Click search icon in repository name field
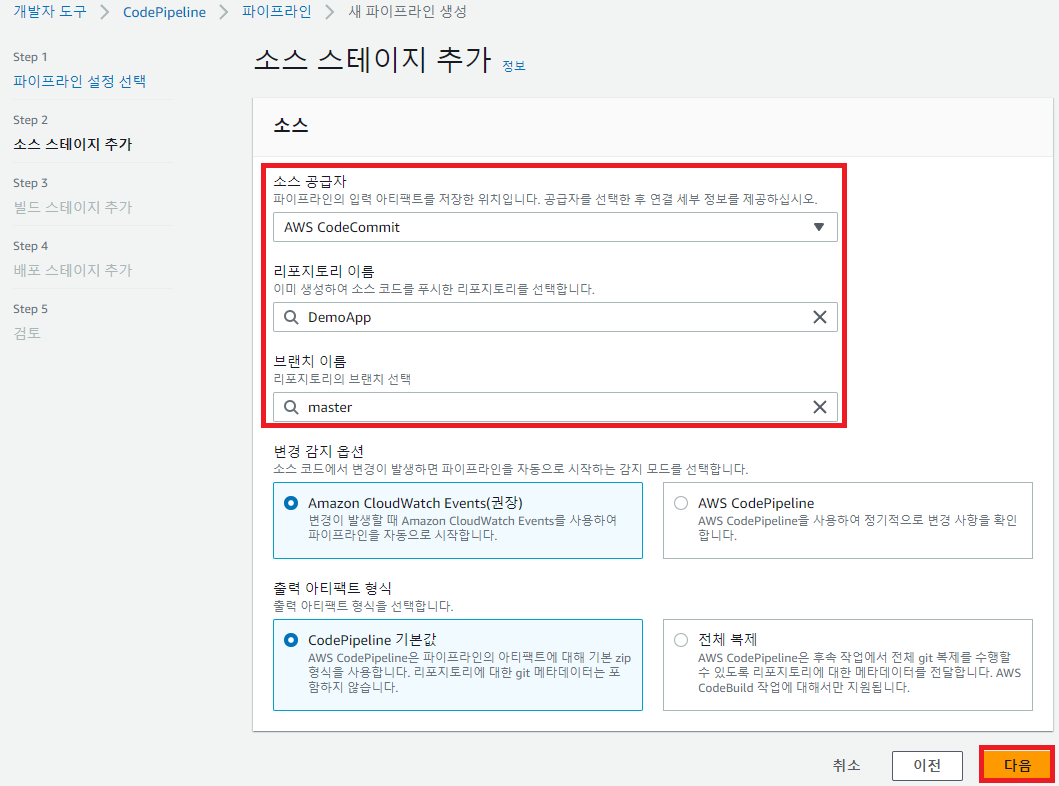 (291, 317)
